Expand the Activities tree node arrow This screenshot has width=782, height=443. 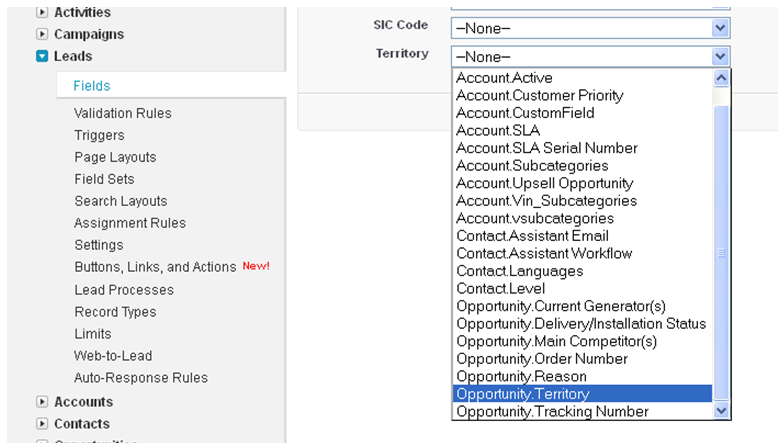pos(42,13)
